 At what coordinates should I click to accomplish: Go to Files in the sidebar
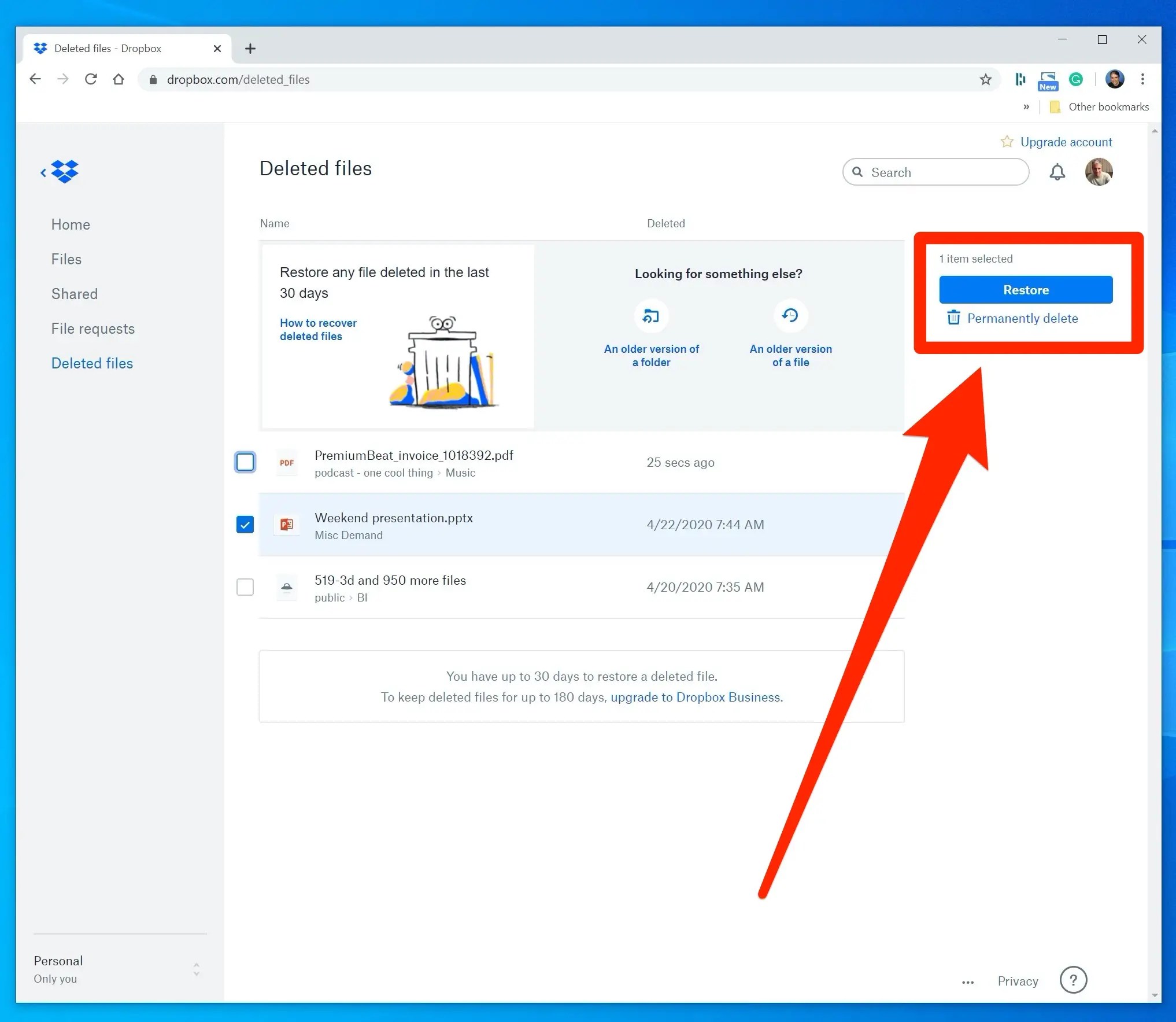(x=66, y=259)
